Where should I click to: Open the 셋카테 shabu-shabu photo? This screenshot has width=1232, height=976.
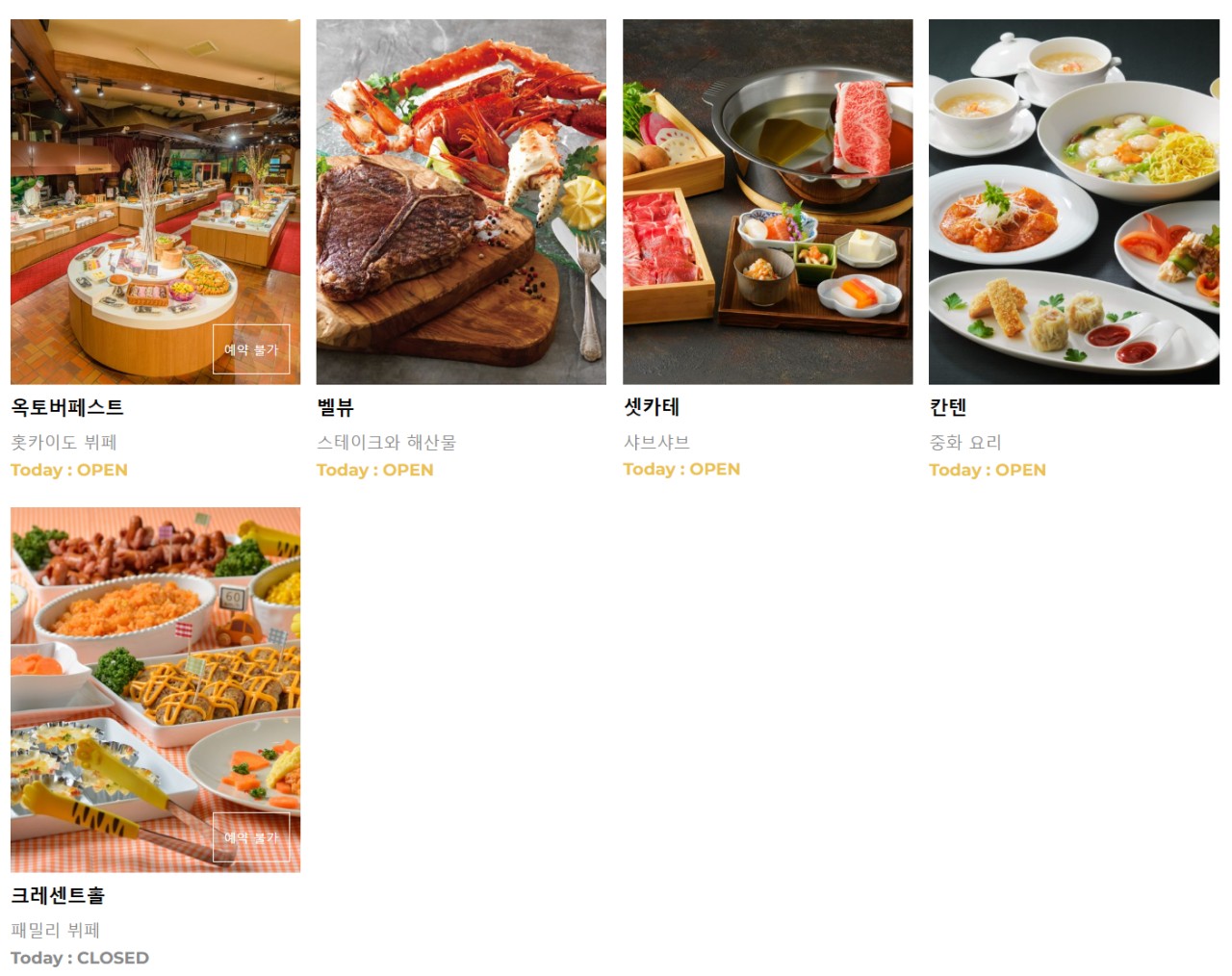coord(767,202)
